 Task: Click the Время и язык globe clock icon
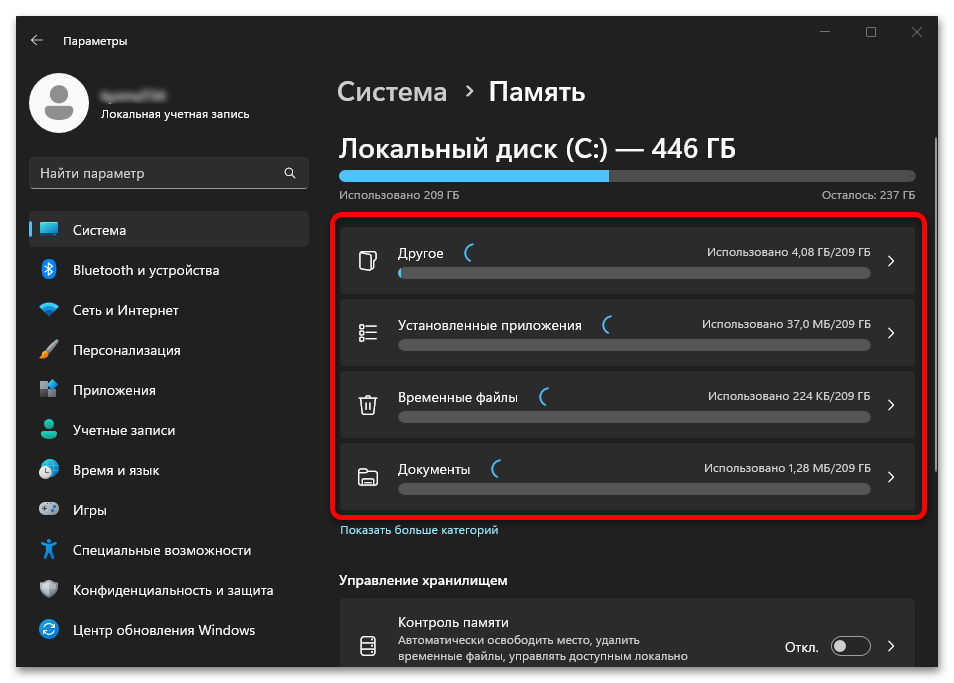(x=49, y=470)
